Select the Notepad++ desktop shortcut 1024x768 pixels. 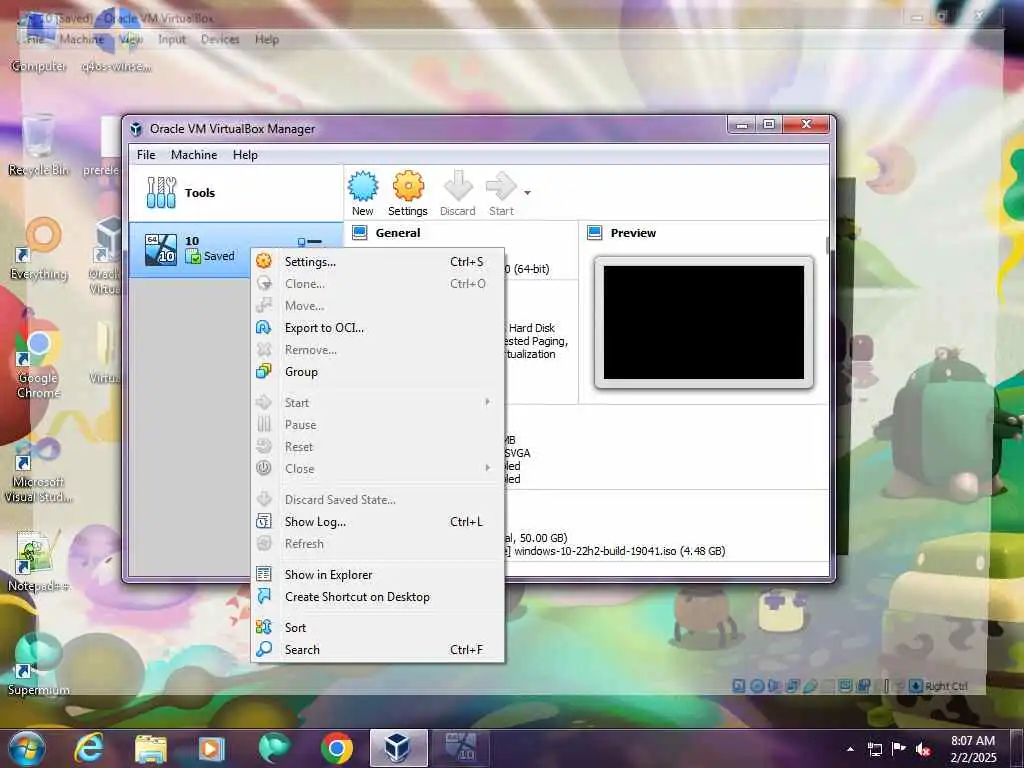[x=38, y=562]
